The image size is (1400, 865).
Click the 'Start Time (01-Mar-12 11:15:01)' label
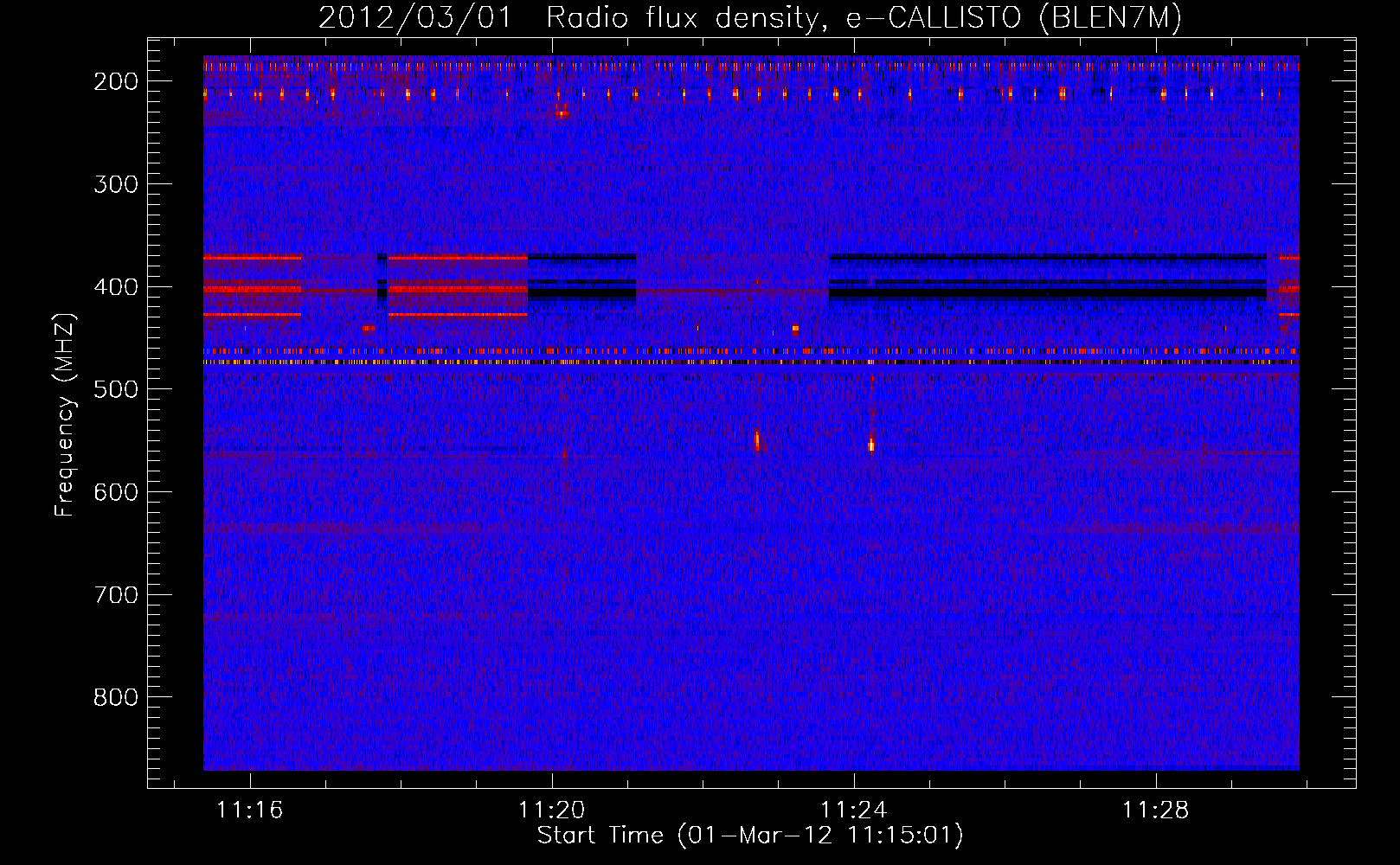[749, 836]
